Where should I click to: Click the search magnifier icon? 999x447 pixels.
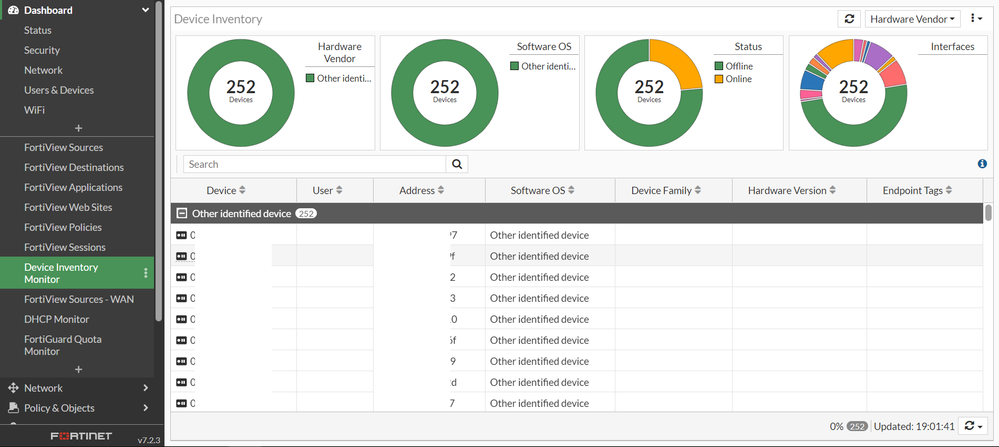point(457,164)
